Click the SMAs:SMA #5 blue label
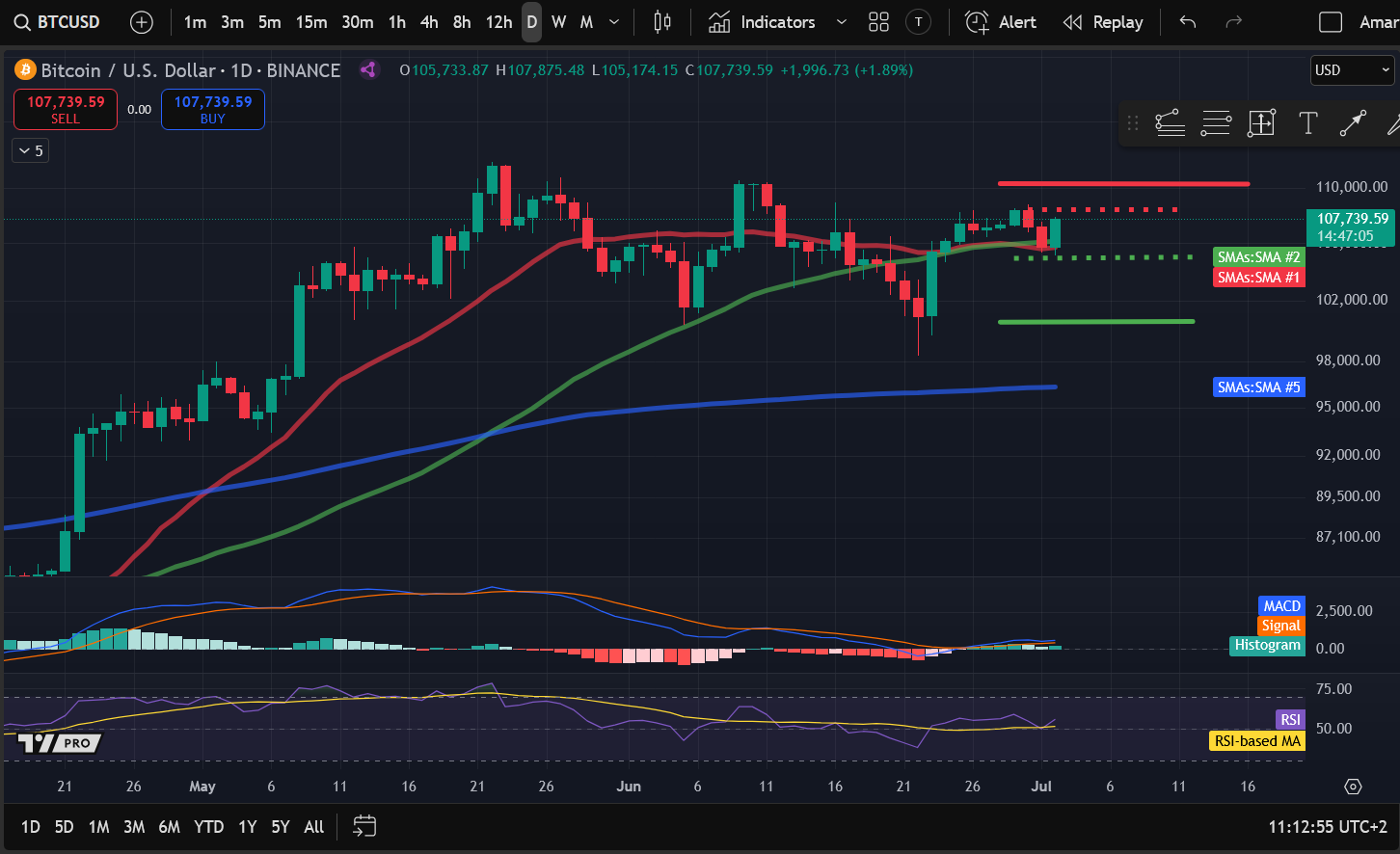 point(1258,387)
